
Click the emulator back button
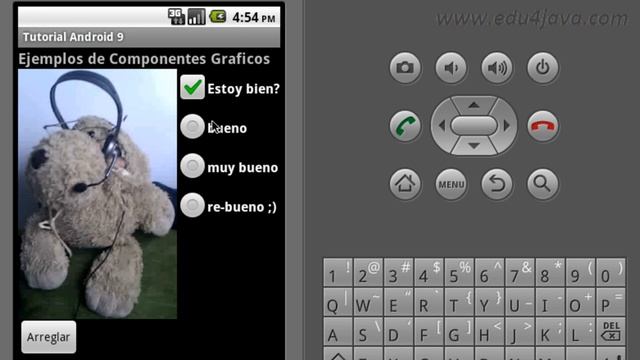(x=497, y=184)
